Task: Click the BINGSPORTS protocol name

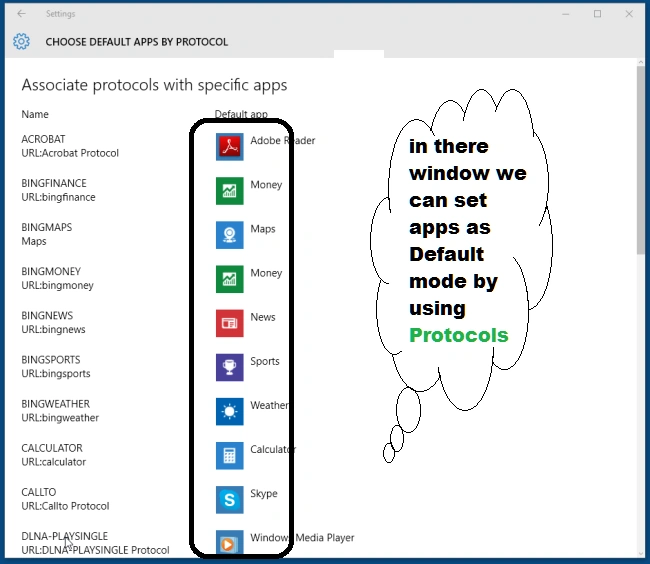Action: [51, 360]
